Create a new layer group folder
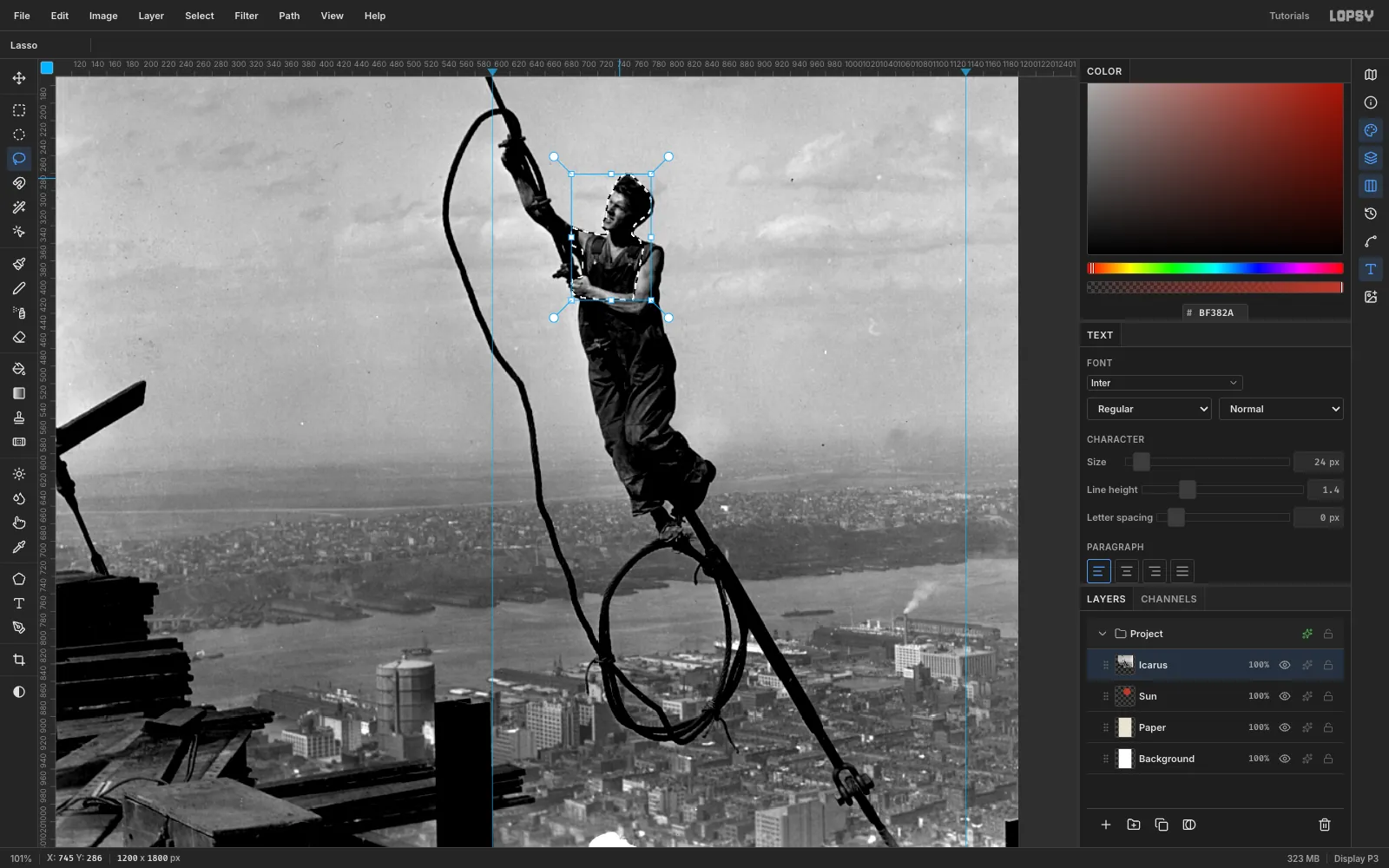The width and height of the screenshot is (1389, 868). pos(1134,825)
